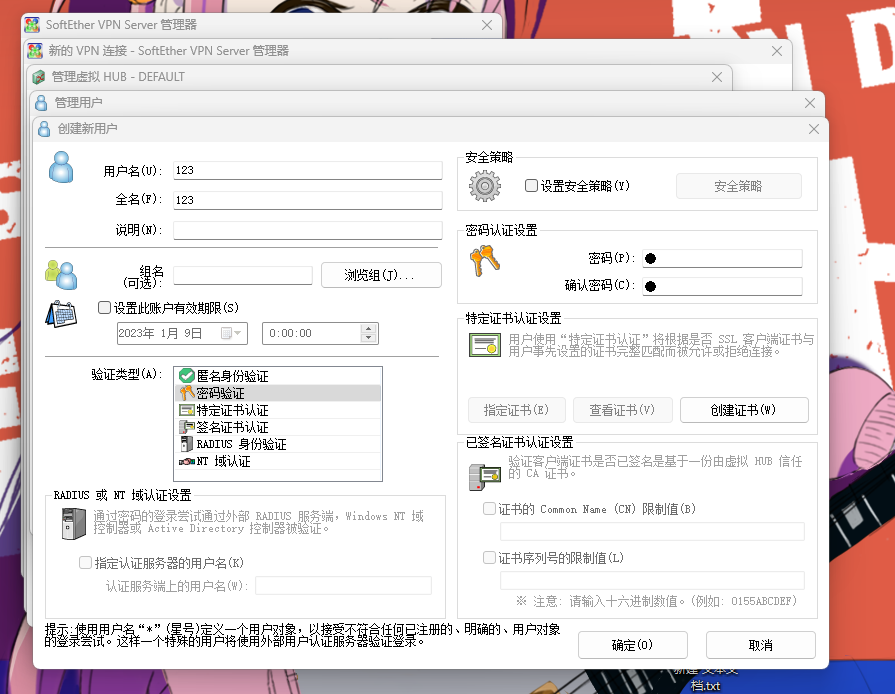The height and width of the screenshot is (694, 895).
Task: Toggle 设置安全策略 checkbox
Action: [x=531, y=185]
